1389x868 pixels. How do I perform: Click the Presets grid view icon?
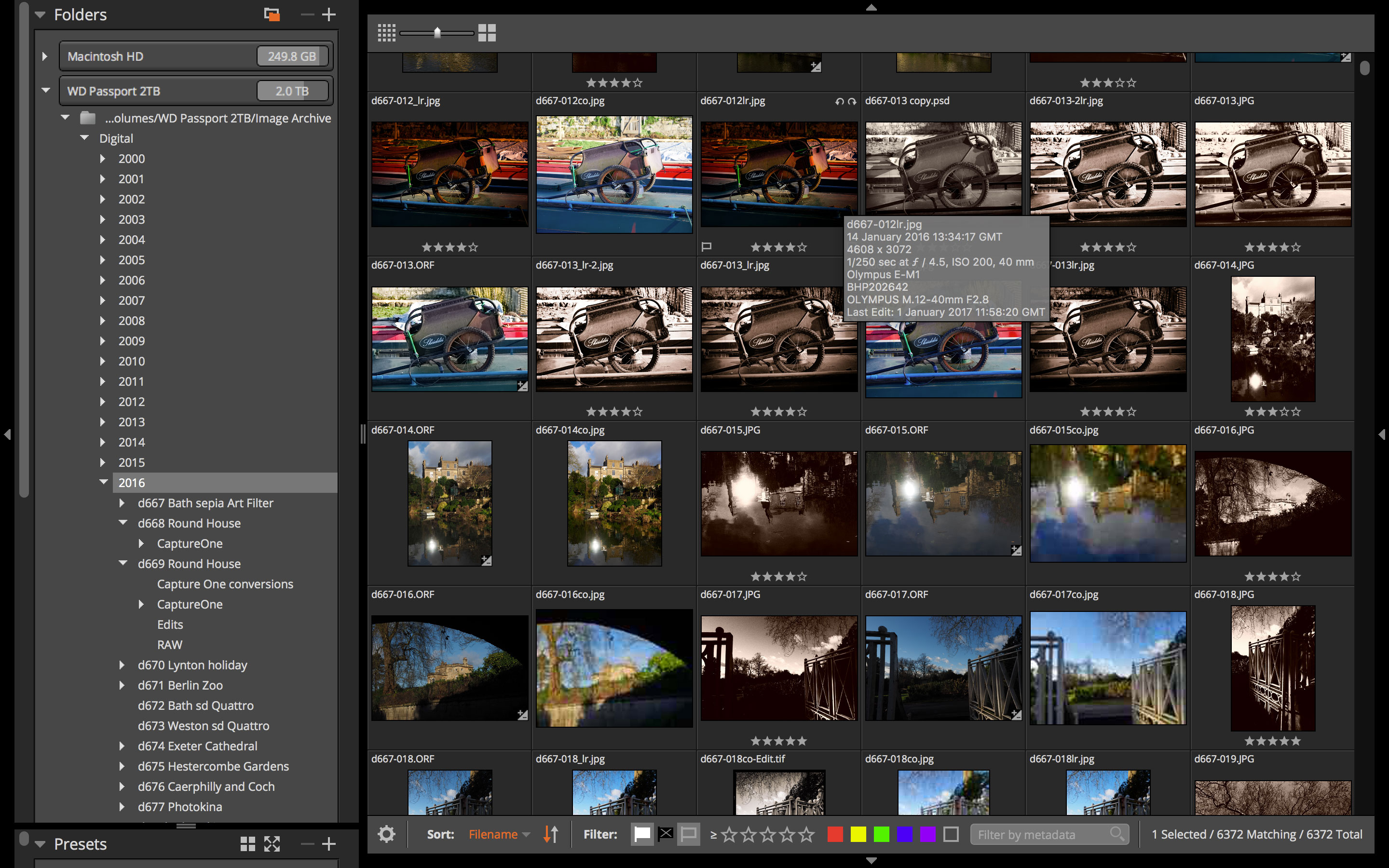(247, 844)
